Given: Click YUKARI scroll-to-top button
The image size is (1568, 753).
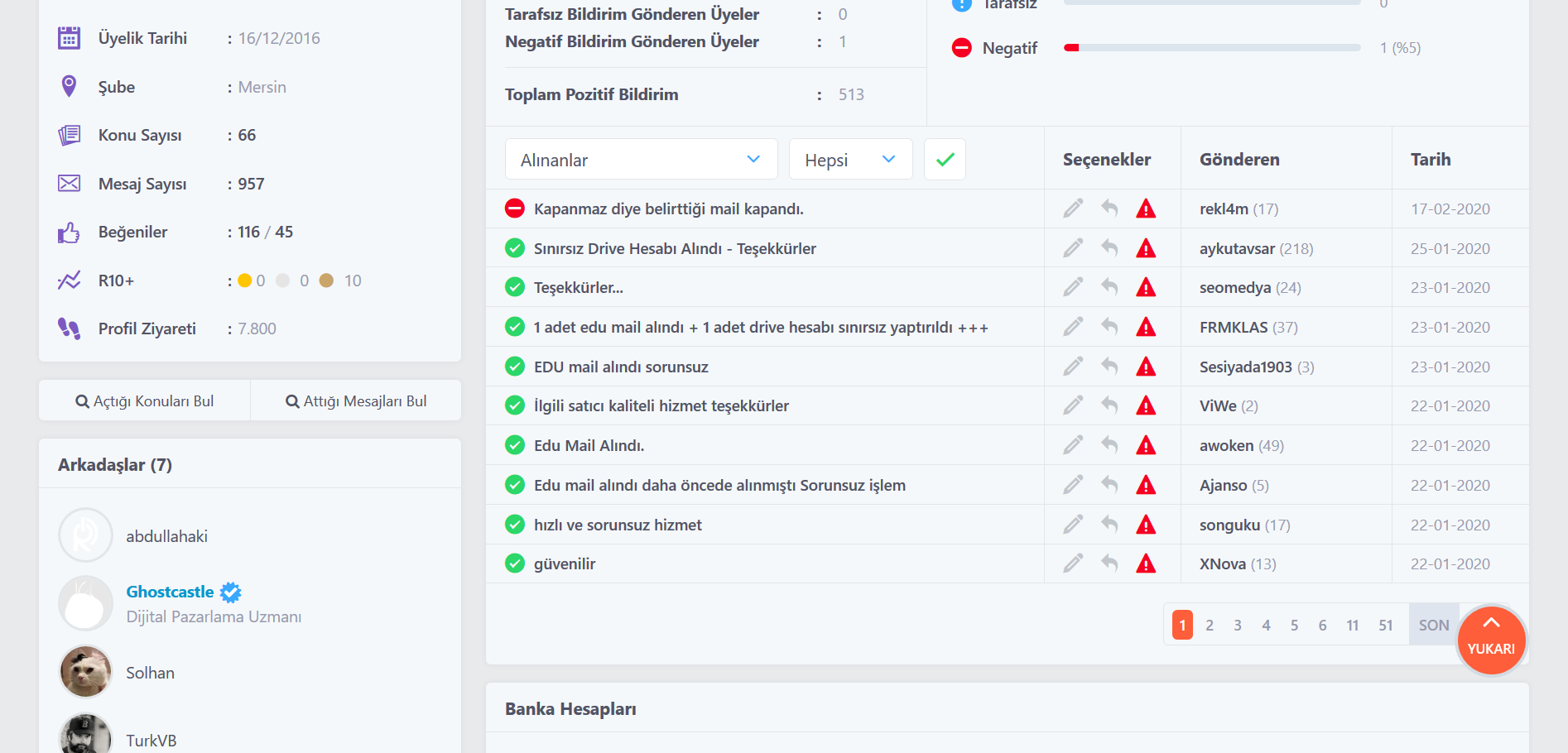Looking at the screenshot, I should (x=1491, y=640).
